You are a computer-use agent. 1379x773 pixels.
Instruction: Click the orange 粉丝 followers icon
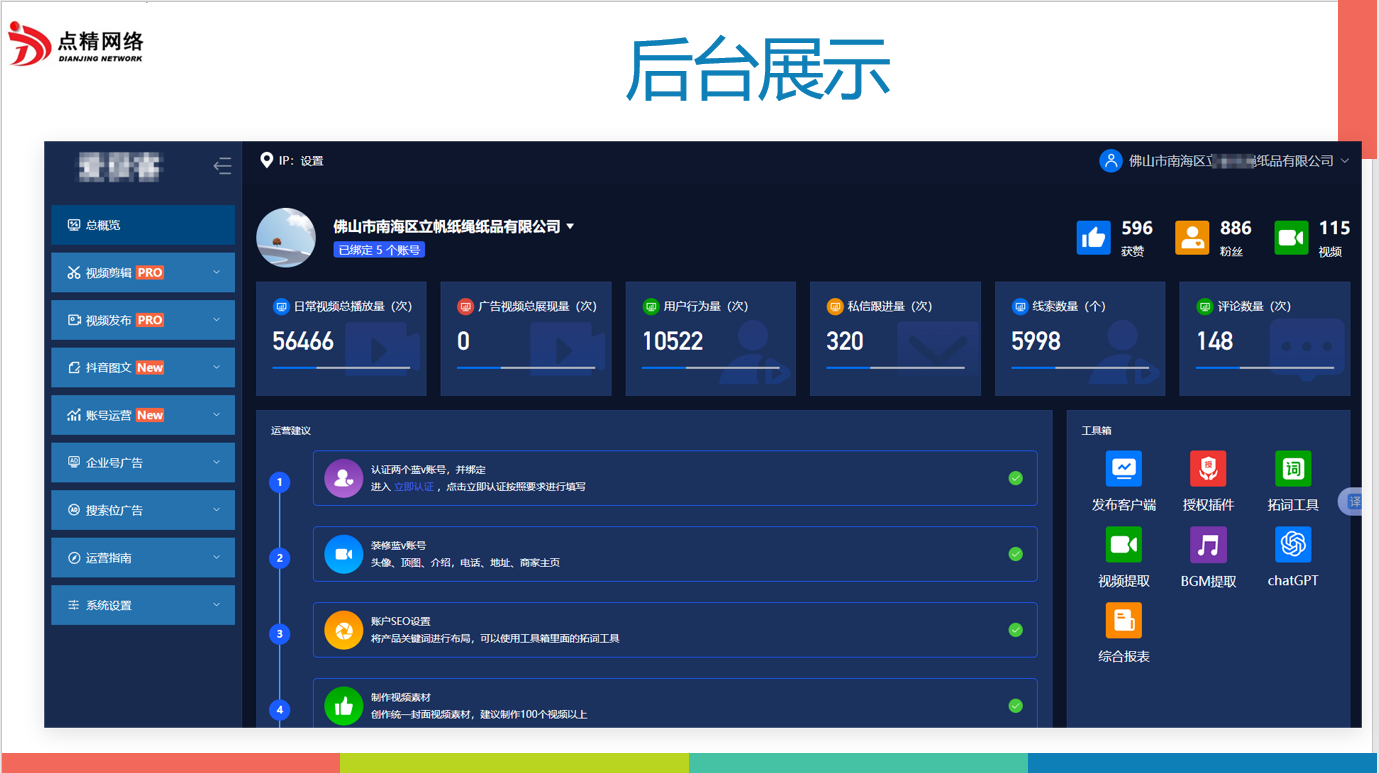1191,238
